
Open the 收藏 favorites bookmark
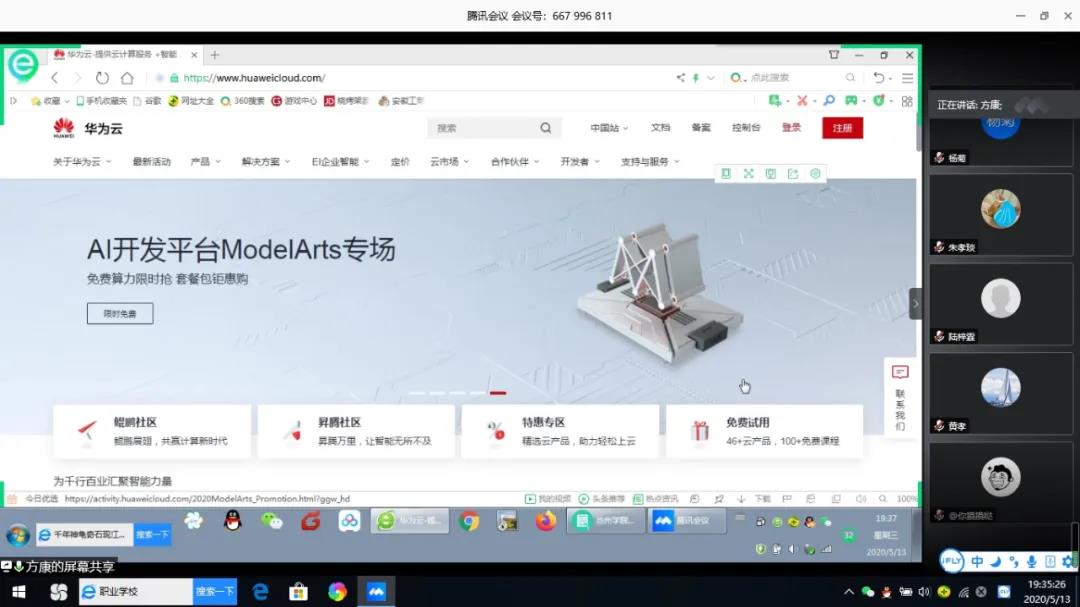[50, 101]
